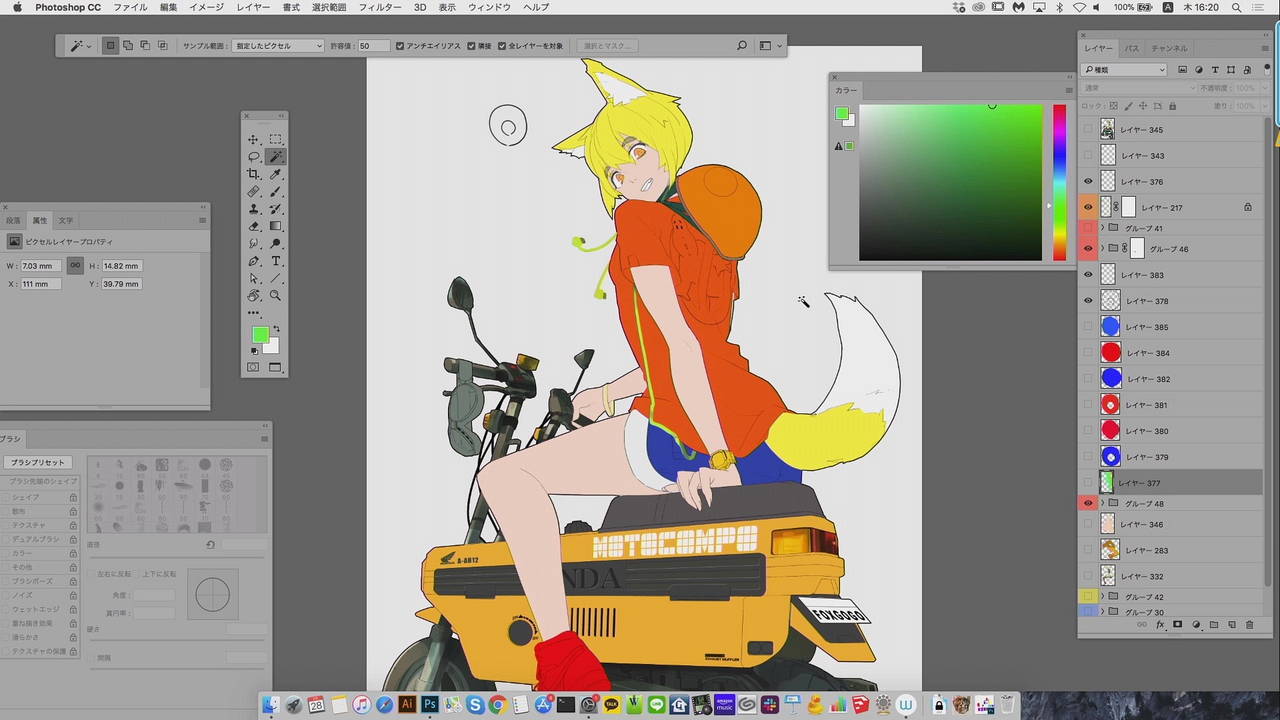Select the Hand tool
The image size is (1280, 720).
pyautogui.click(x=254, y=296)
